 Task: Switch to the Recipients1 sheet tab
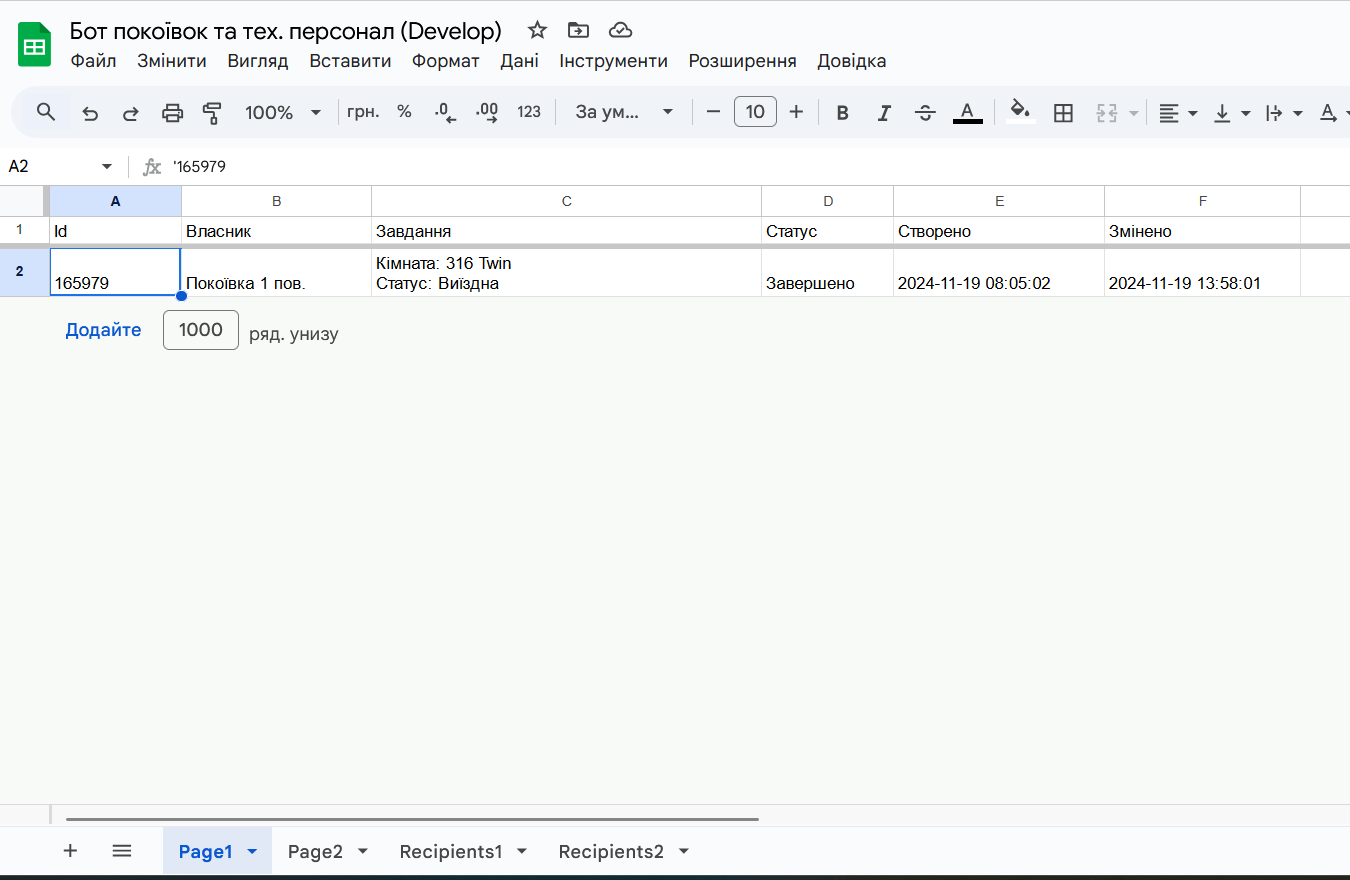450,852
